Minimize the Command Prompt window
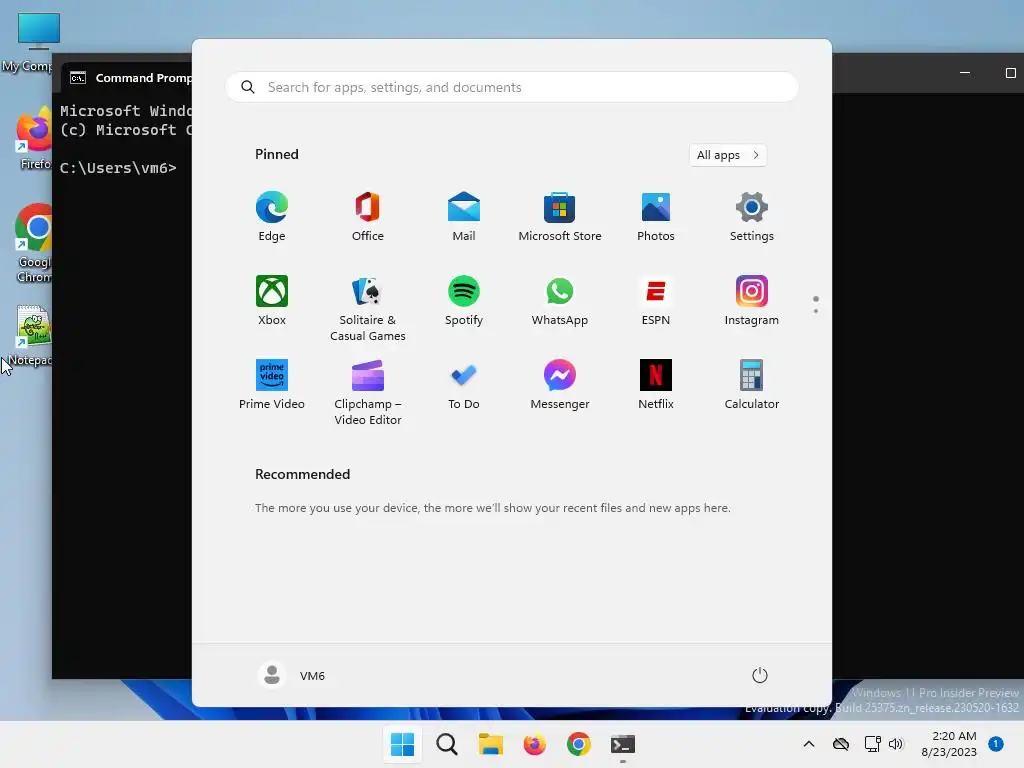This screenshot has height=768, width=1024. pyautogui.click(x=965, y=73)
